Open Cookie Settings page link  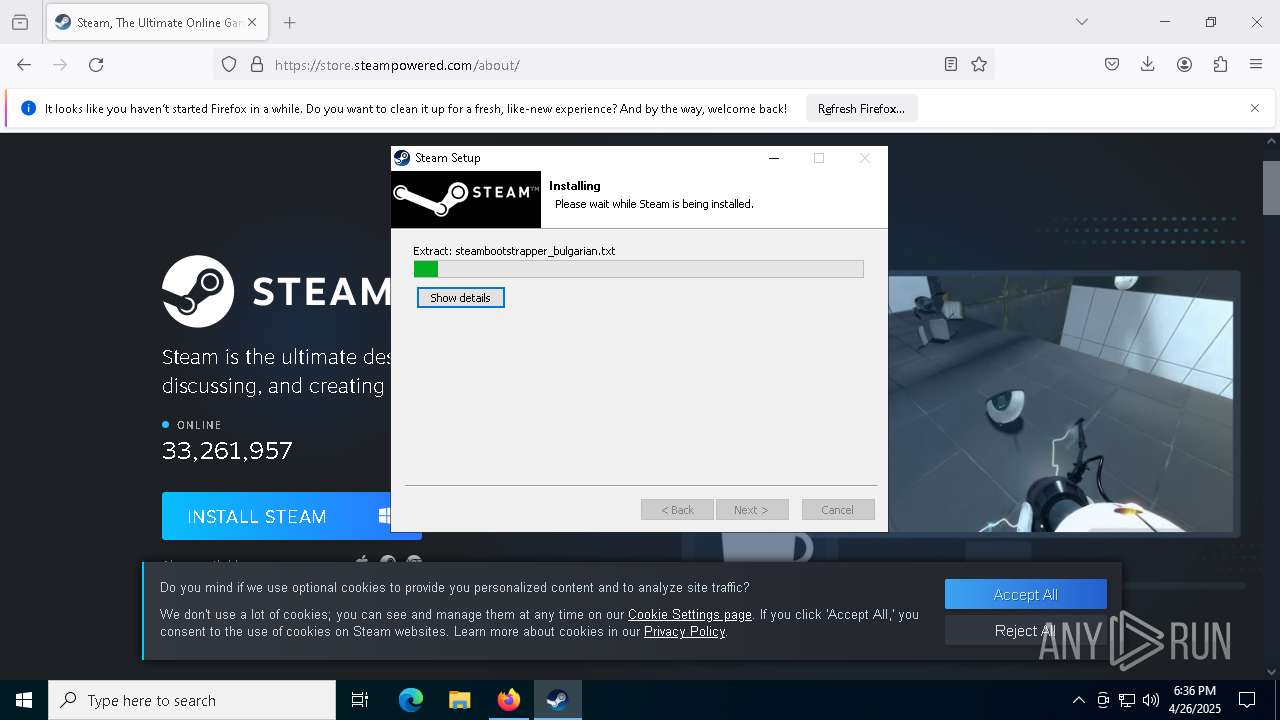point(690,614)
